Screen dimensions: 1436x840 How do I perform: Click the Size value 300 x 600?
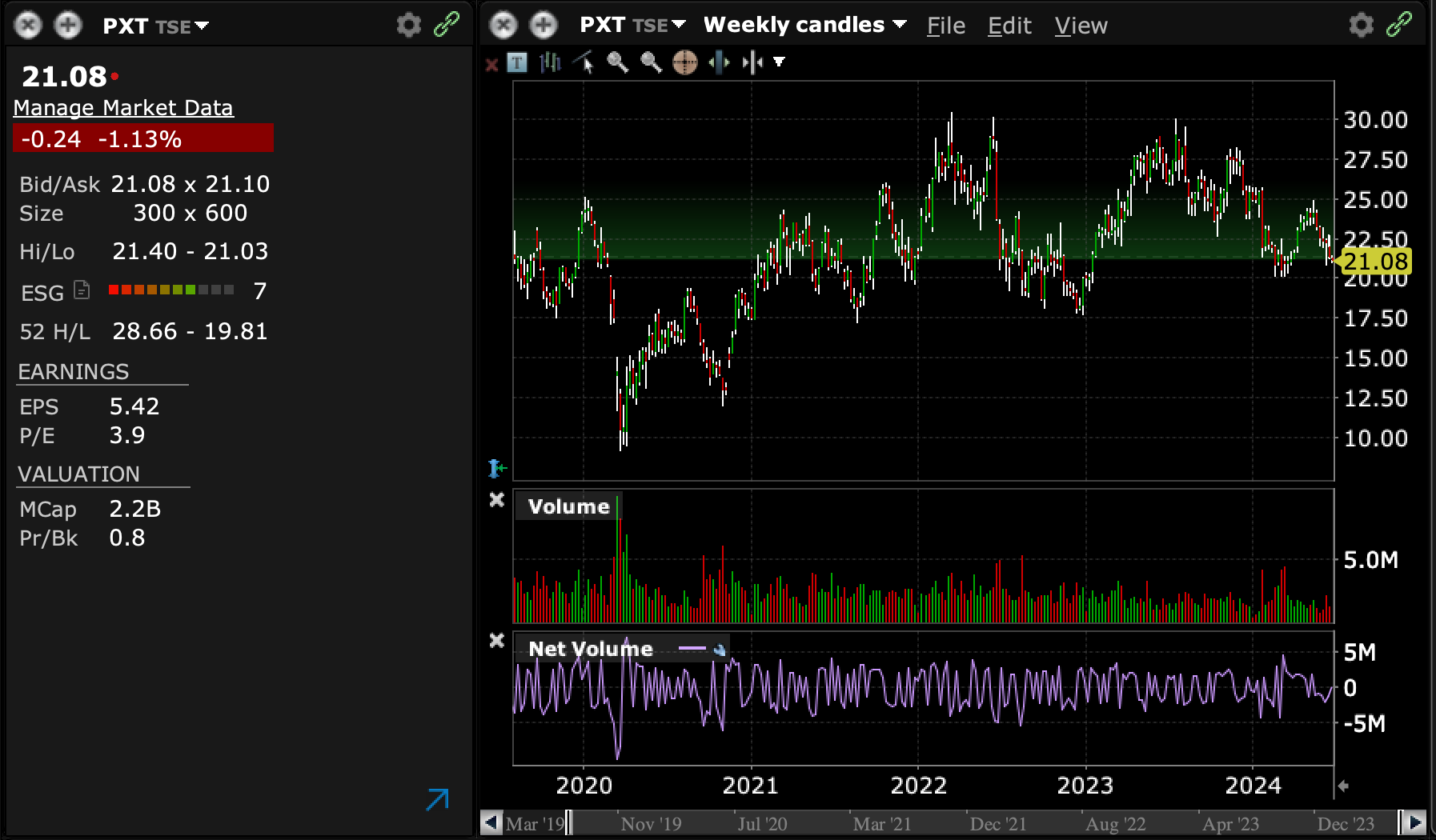(x=191, y=213)
